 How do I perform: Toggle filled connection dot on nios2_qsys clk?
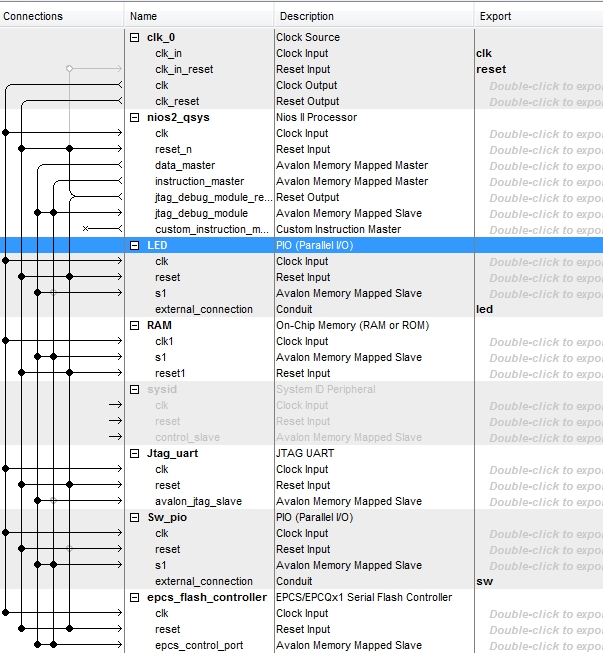(5, 133)
